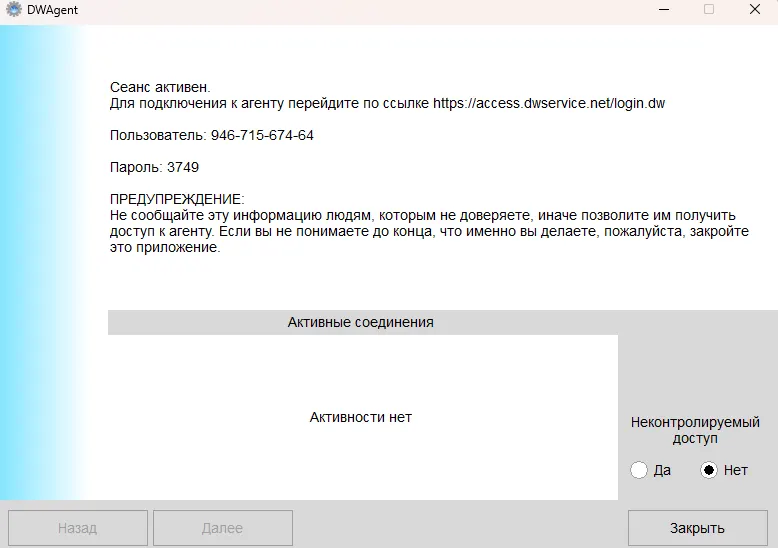Minimize the DWAgent window
778x548 pixels.
tap(663, 10)
